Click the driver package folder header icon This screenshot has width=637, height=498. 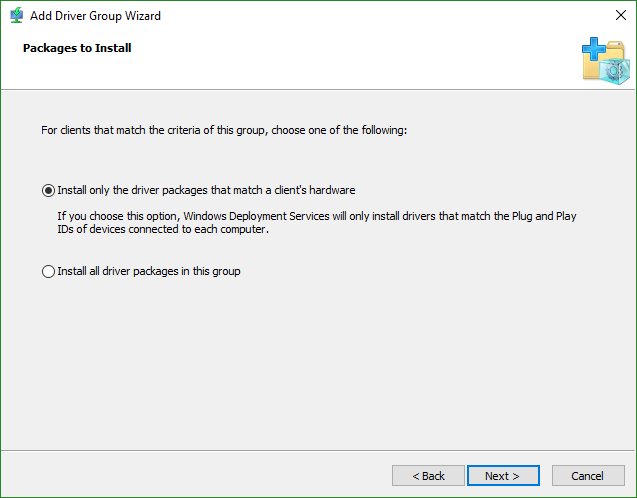(x=606, y=61)
